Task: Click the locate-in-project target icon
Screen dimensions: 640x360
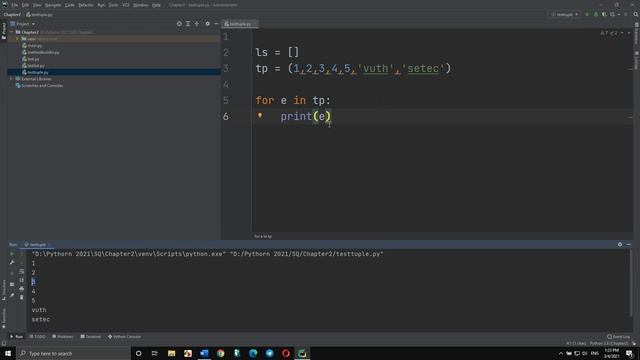Action: point(179,24)
